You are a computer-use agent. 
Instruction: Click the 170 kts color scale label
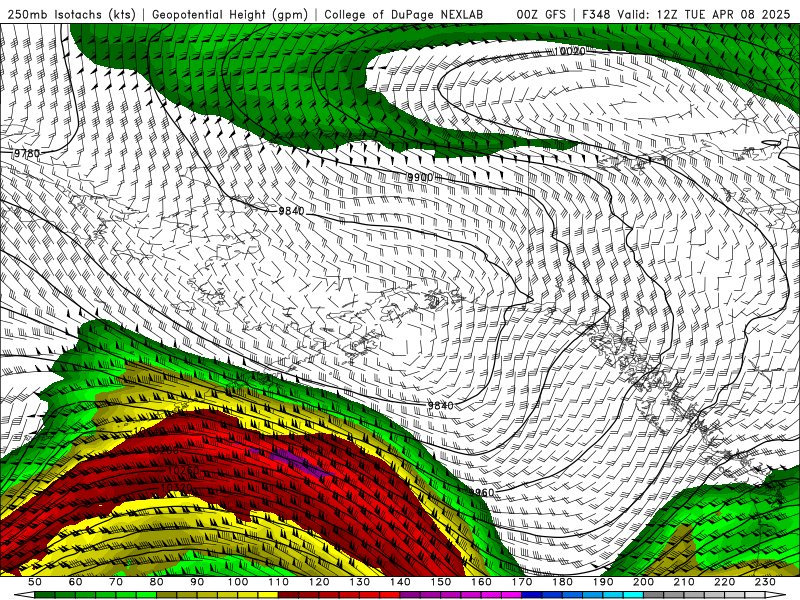pos(522,582)
